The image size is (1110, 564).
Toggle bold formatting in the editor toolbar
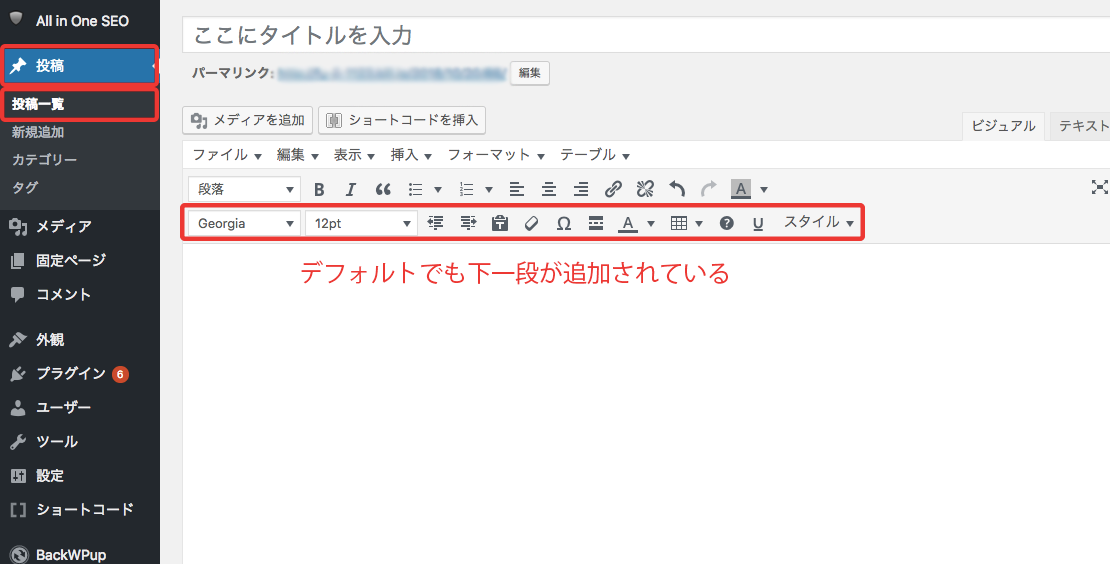(x=319, y=189)
